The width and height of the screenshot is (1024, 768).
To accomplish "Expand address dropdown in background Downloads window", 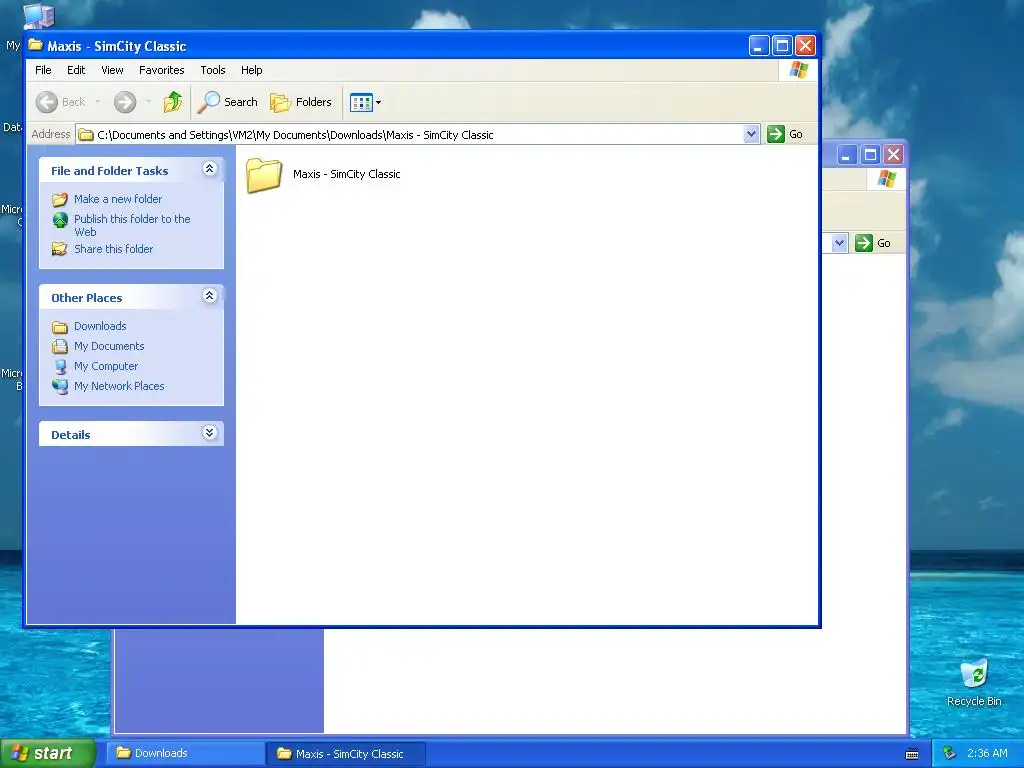I will (x=839, y=243).
